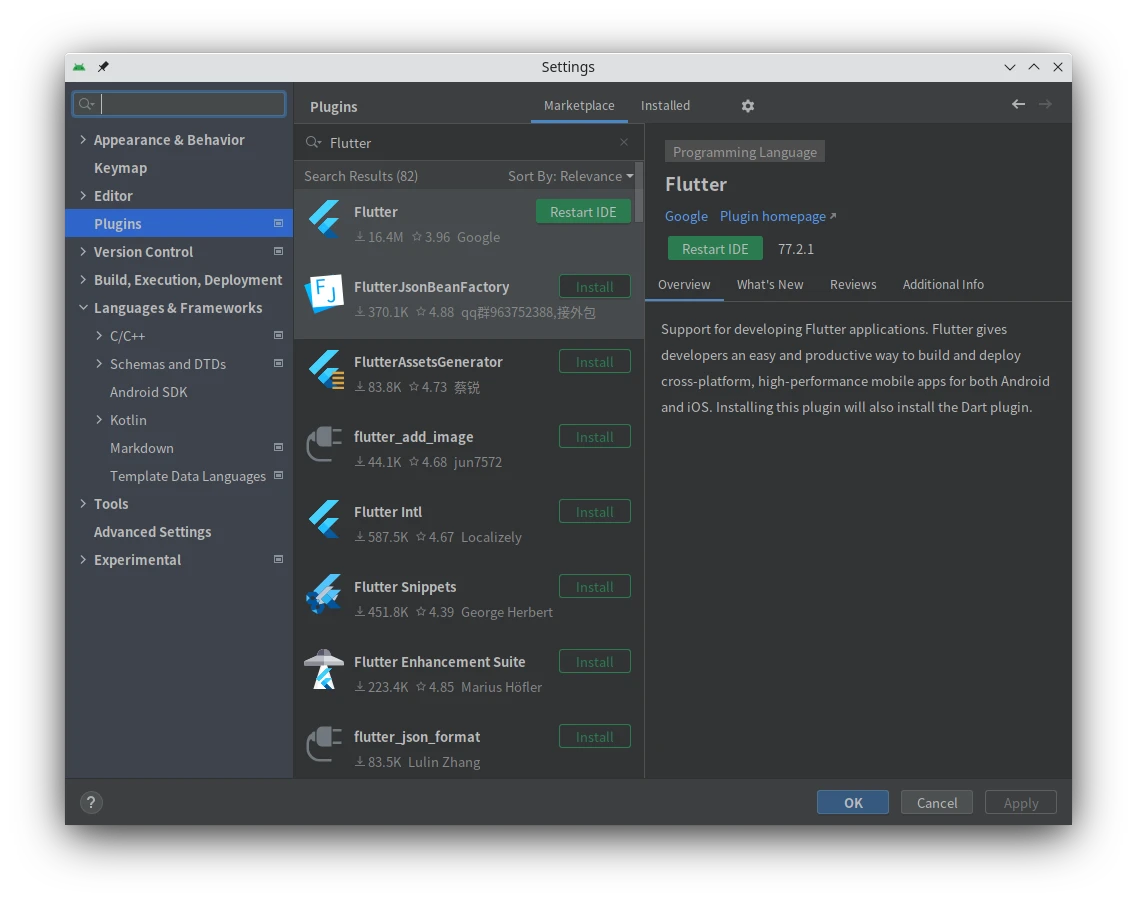Collapse the Languages & Frameworks section
This screenshot has width=1137, height=902.
pyautogui.click(x=83, y=308)
